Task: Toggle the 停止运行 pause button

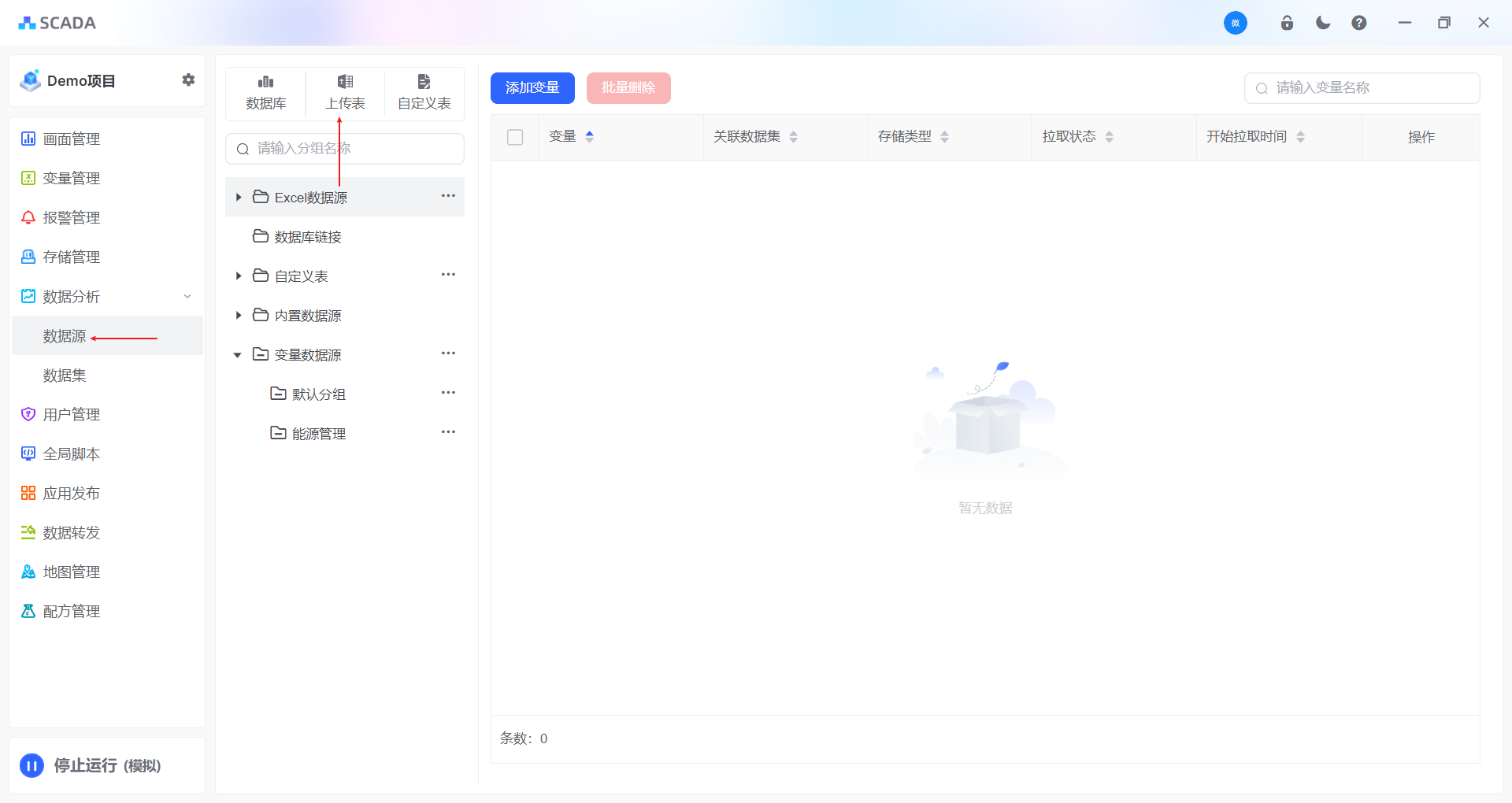Action: [32, 765]
